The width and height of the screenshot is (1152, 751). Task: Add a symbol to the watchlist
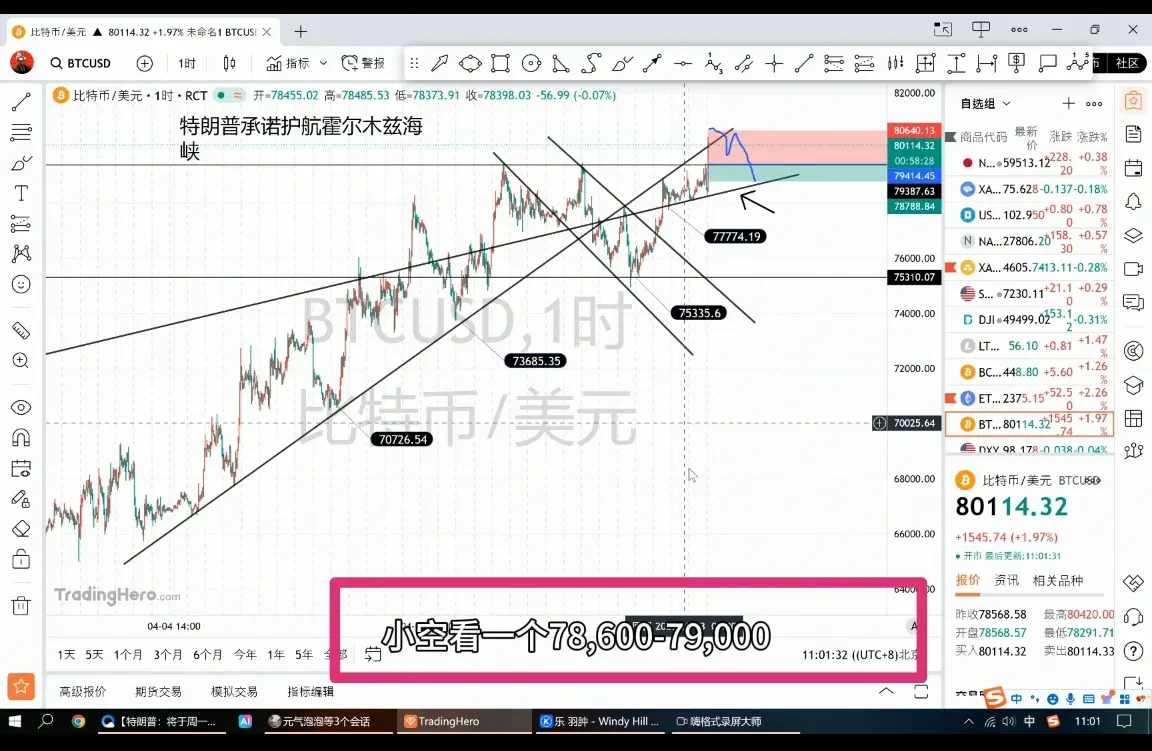click(x=1068, y=104)
